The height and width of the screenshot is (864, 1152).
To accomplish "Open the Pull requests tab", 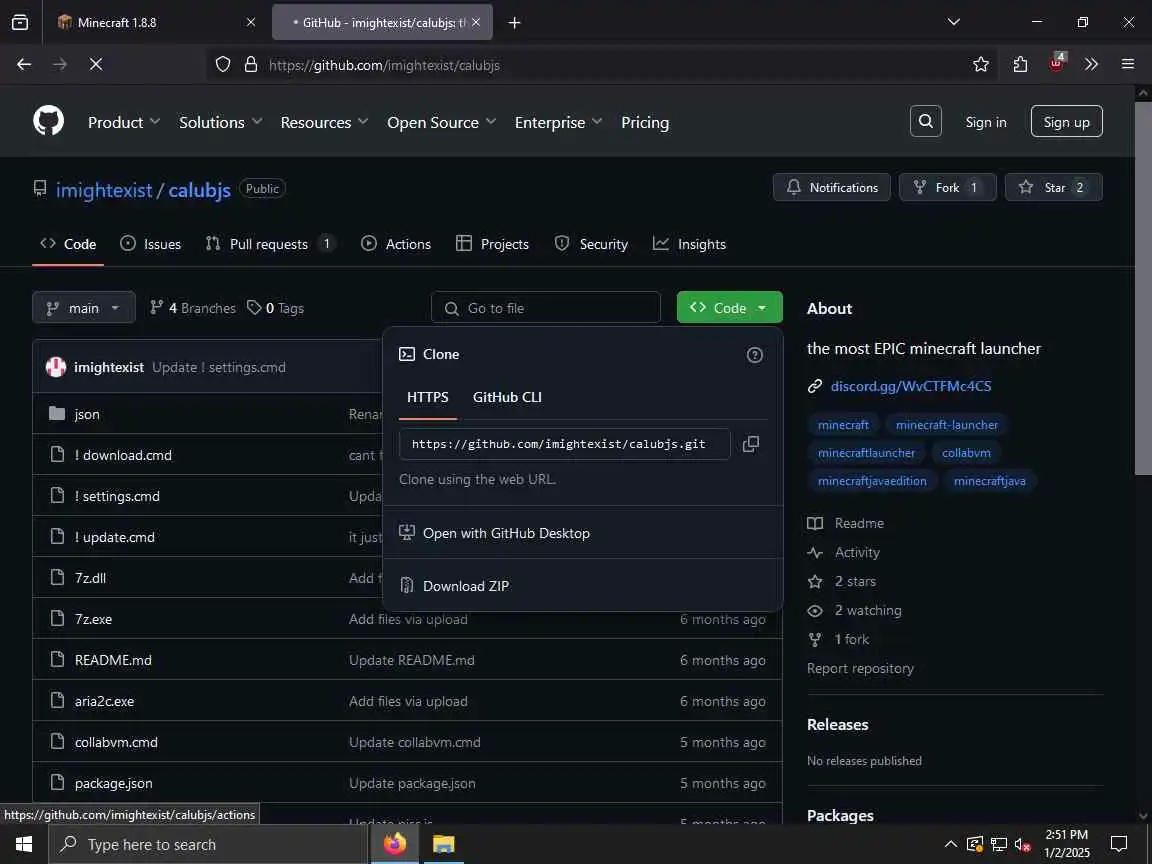I will pyautogui.click(x=270, y=244).
